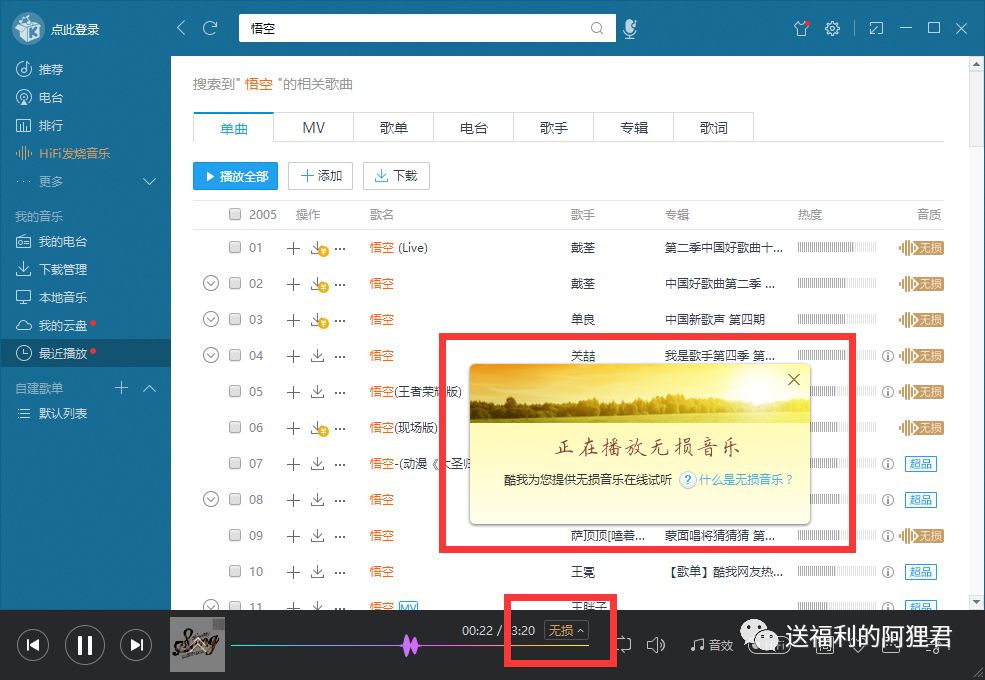Expand versions chevron on row 08
The width and height of the screenshot is (985, 680).
[x=211, y=500]
